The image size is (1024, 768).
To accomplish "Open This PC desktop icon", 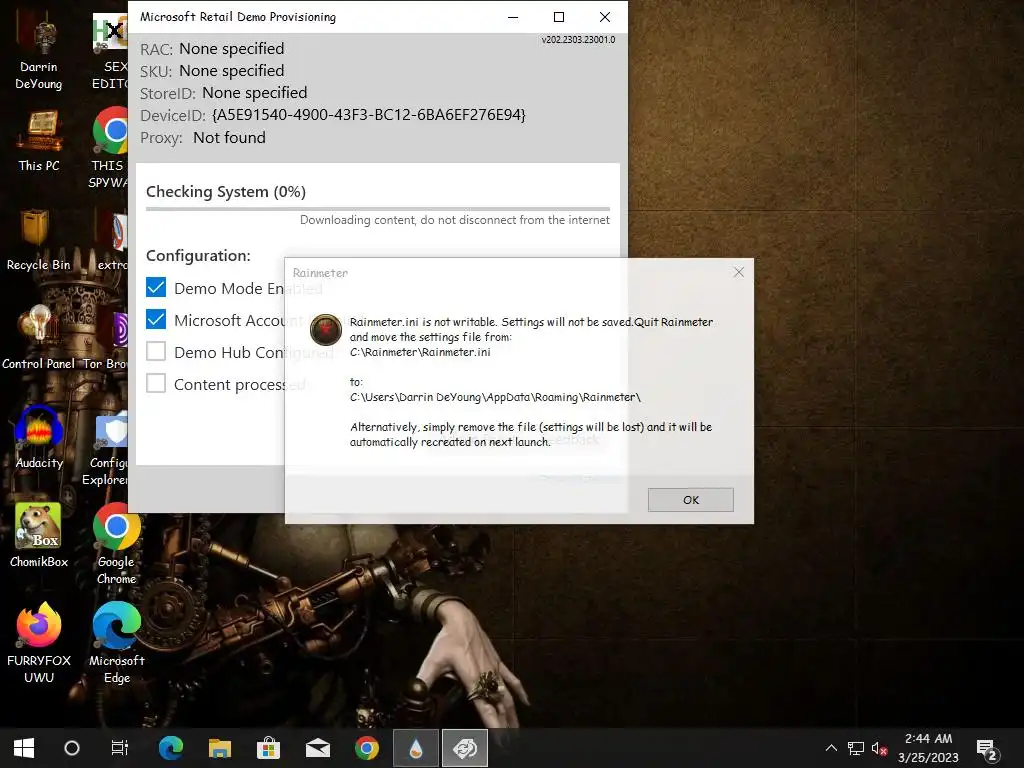I will pos(39,140).
